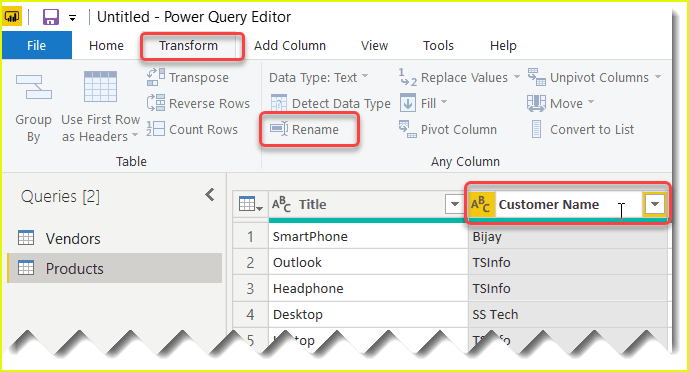This screenshot has height=372, width=689.
Task: Expand the Move dropdown arrow
Action: pyautogui.click(x=591, y=102)
